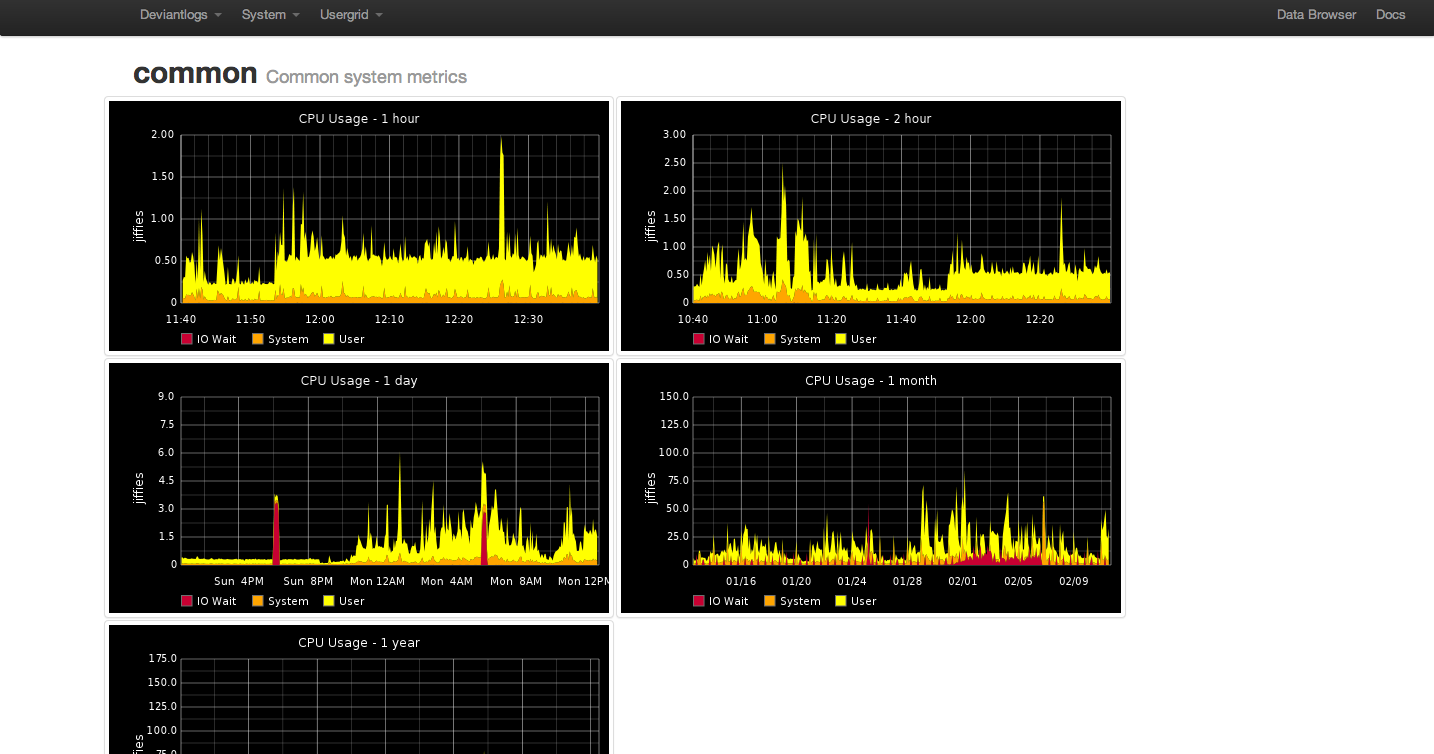Open the Docs link
Image resolution: width=1434 pixels, height=754 pixels.
coord(1390,15)
